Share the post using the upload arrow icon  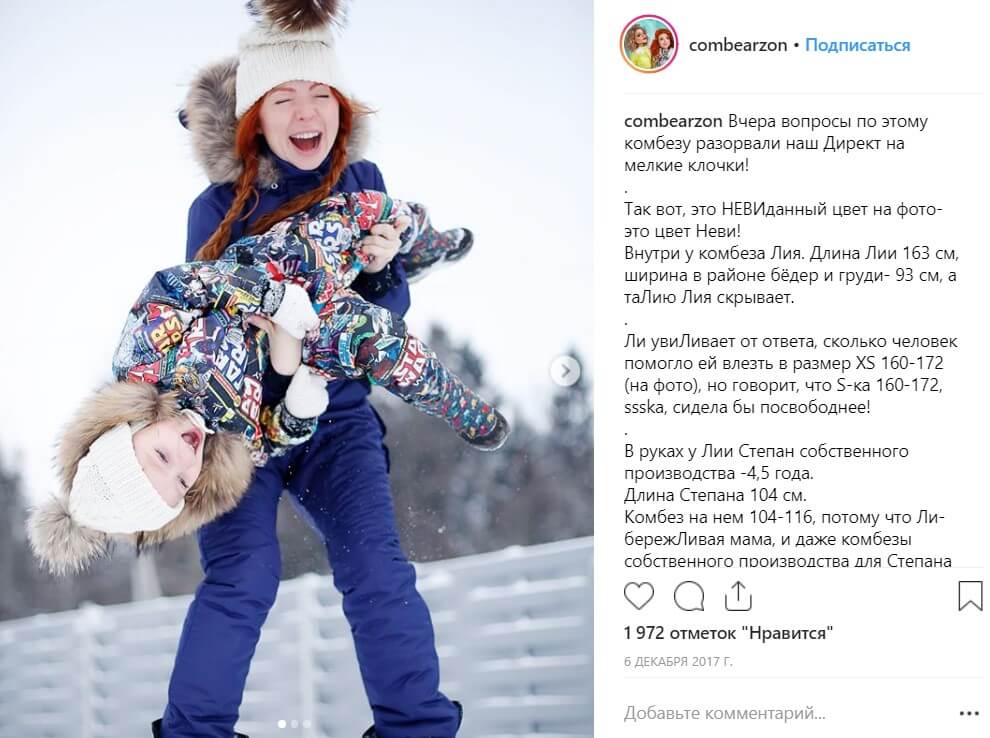click(737, 596)
